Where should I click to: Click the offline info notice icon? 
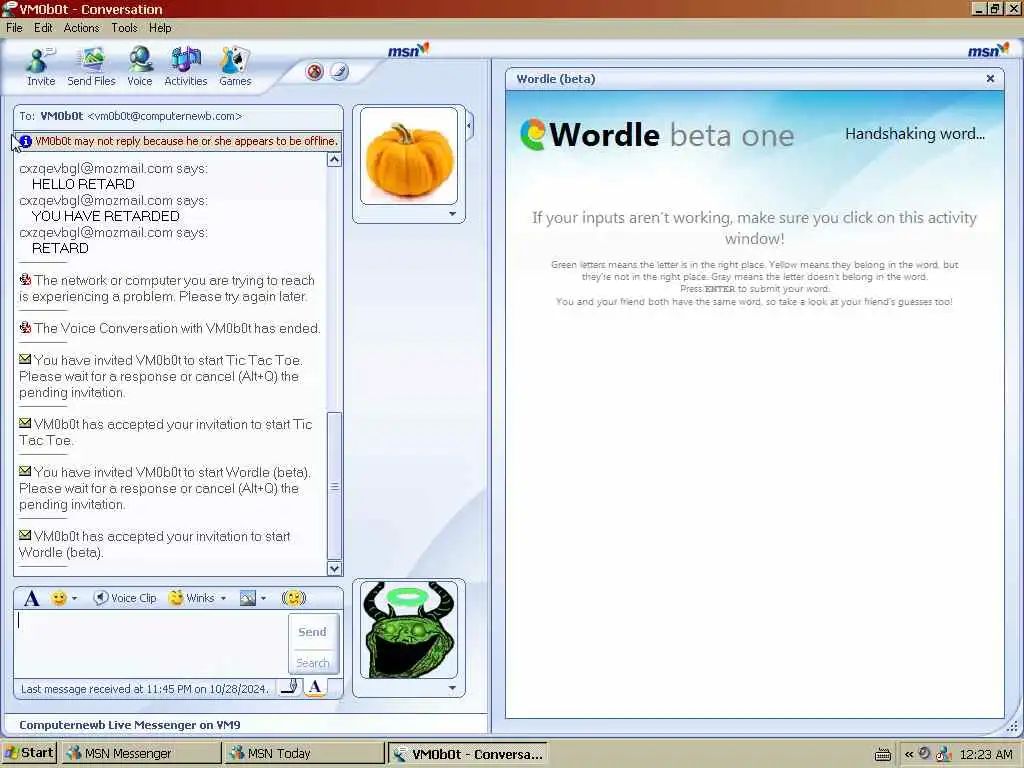(25, 141)
